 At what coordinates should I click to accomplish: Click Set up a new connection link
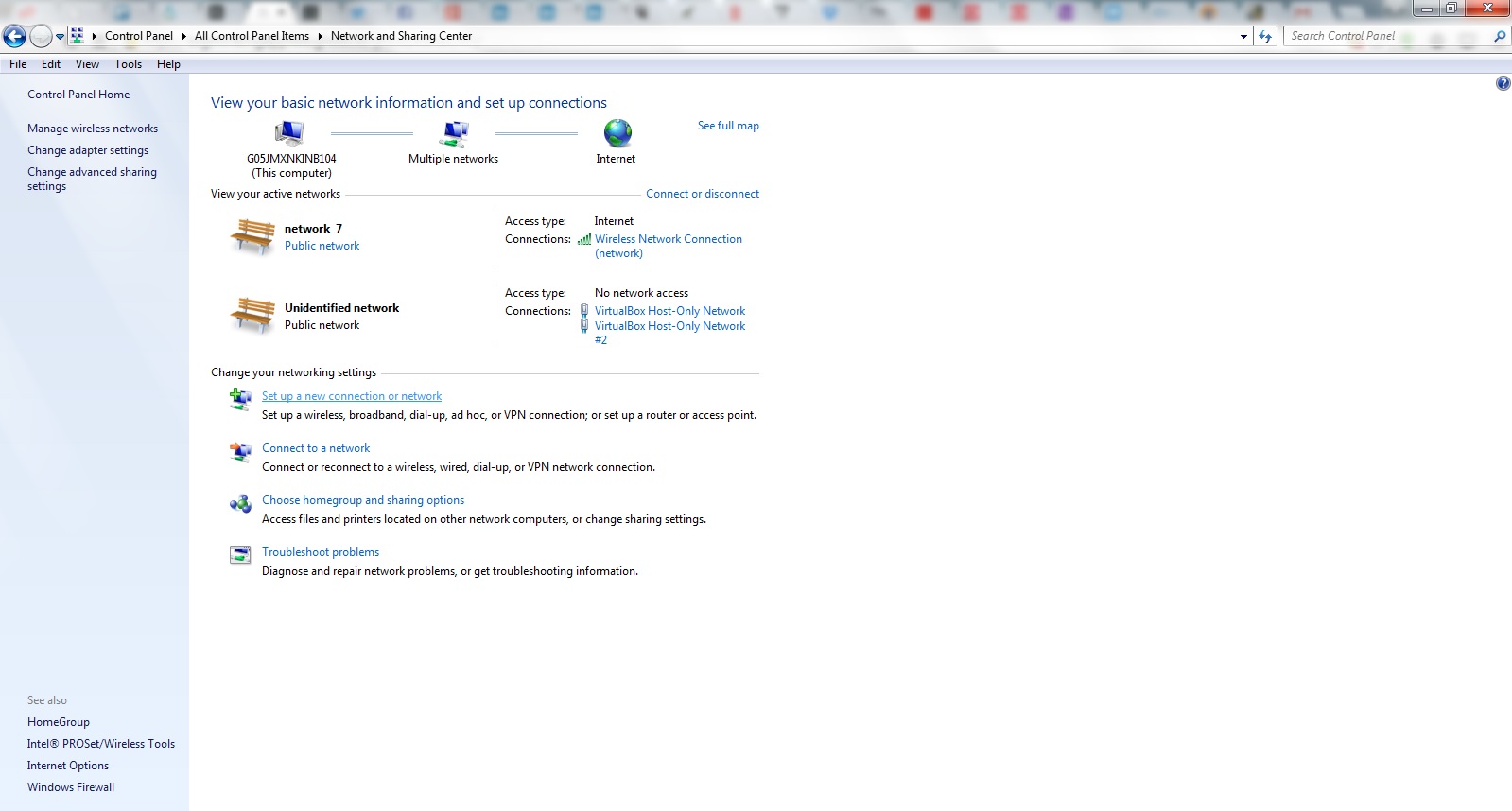pyautogui.click(x=352, y=396)
